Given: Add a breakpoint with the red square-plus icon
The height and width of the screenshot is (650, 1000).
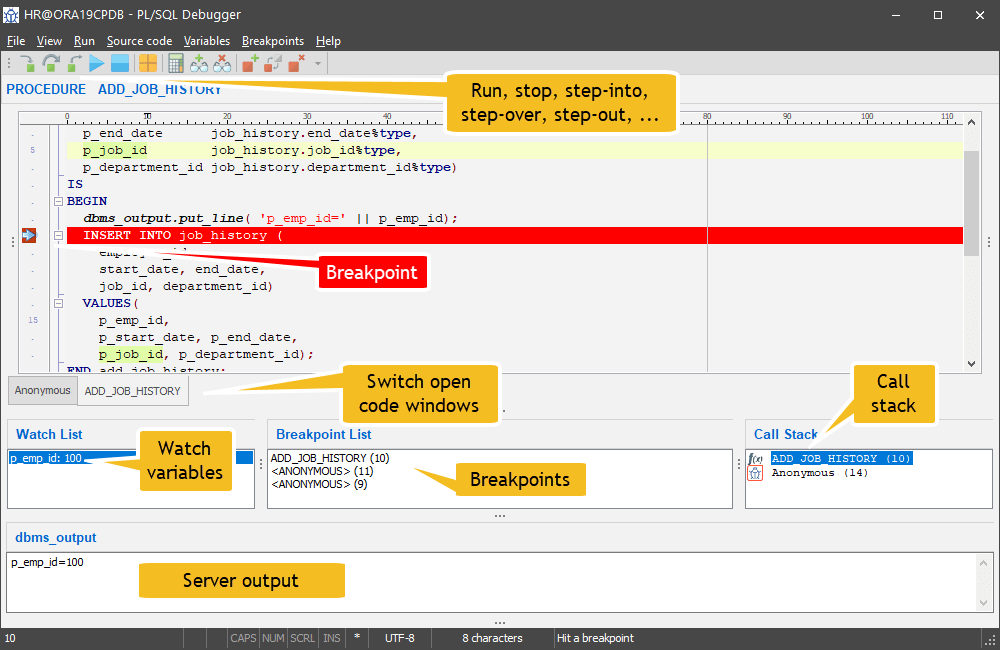Looking at the screenshot, I should point(248,62).
